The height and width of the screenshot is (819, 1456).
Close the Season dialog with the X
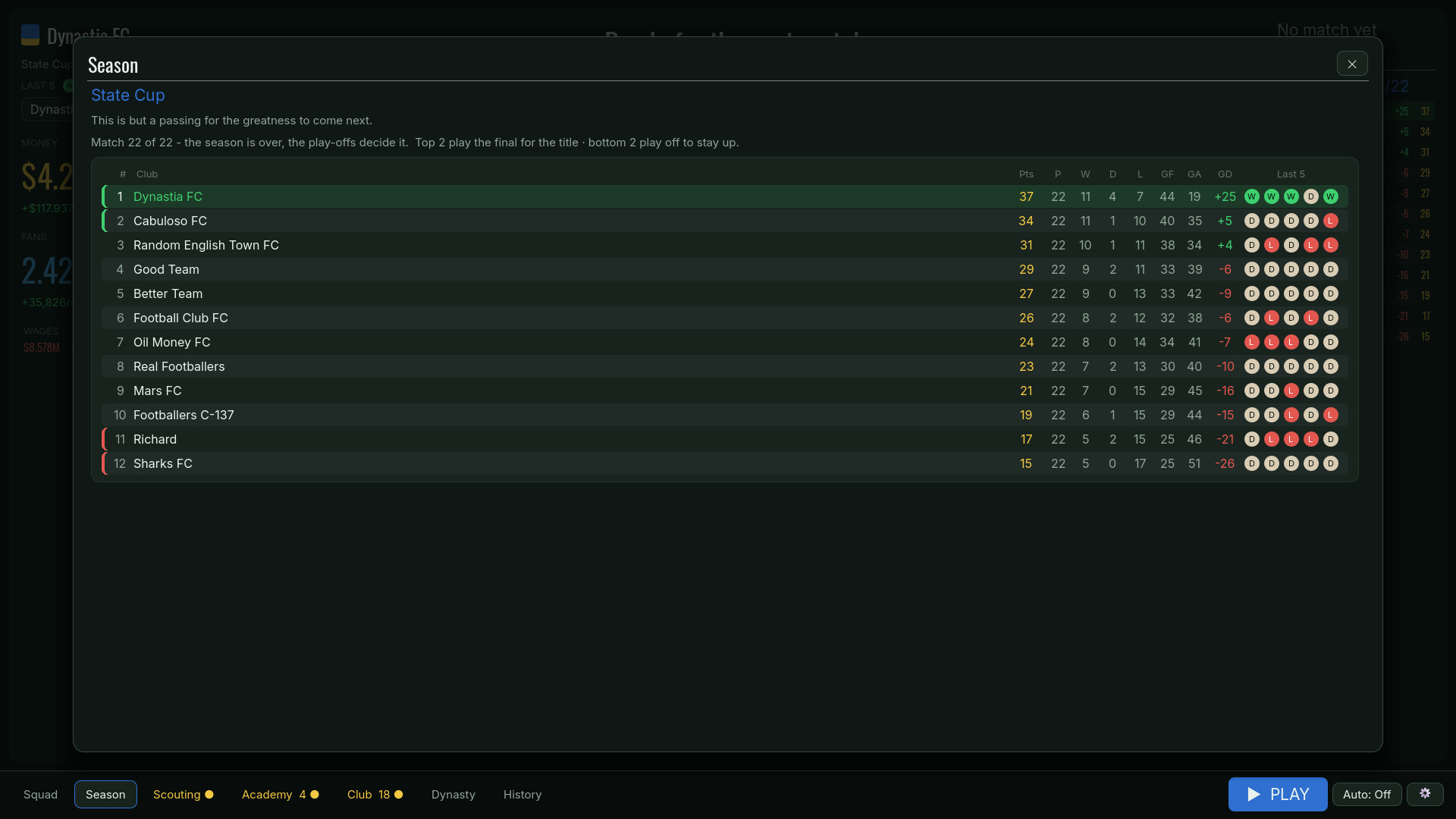1352,64
